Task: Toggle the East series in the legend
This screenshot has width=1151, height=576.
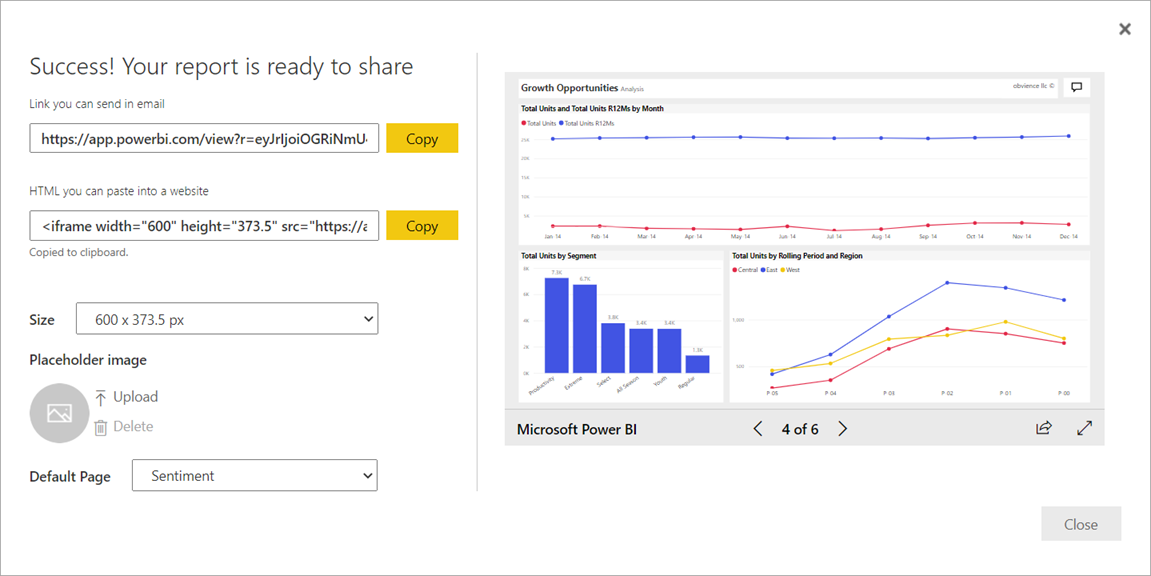Action: [770, 269]
